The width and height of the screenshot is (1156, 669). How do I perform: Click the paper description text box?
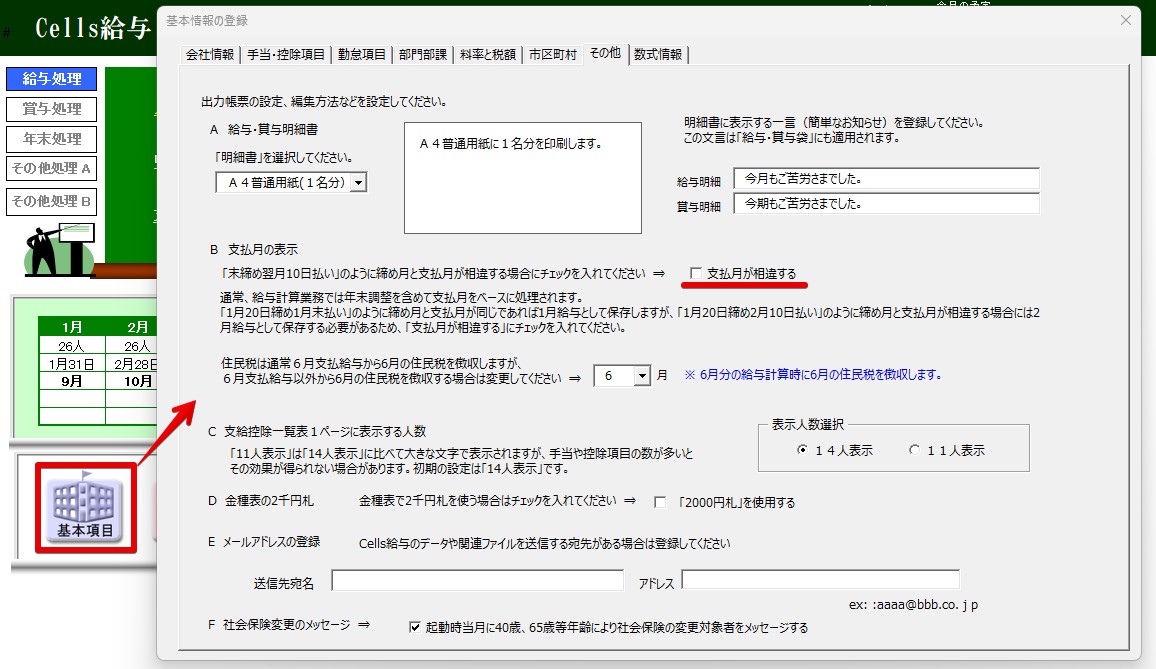tap(523, 178)
